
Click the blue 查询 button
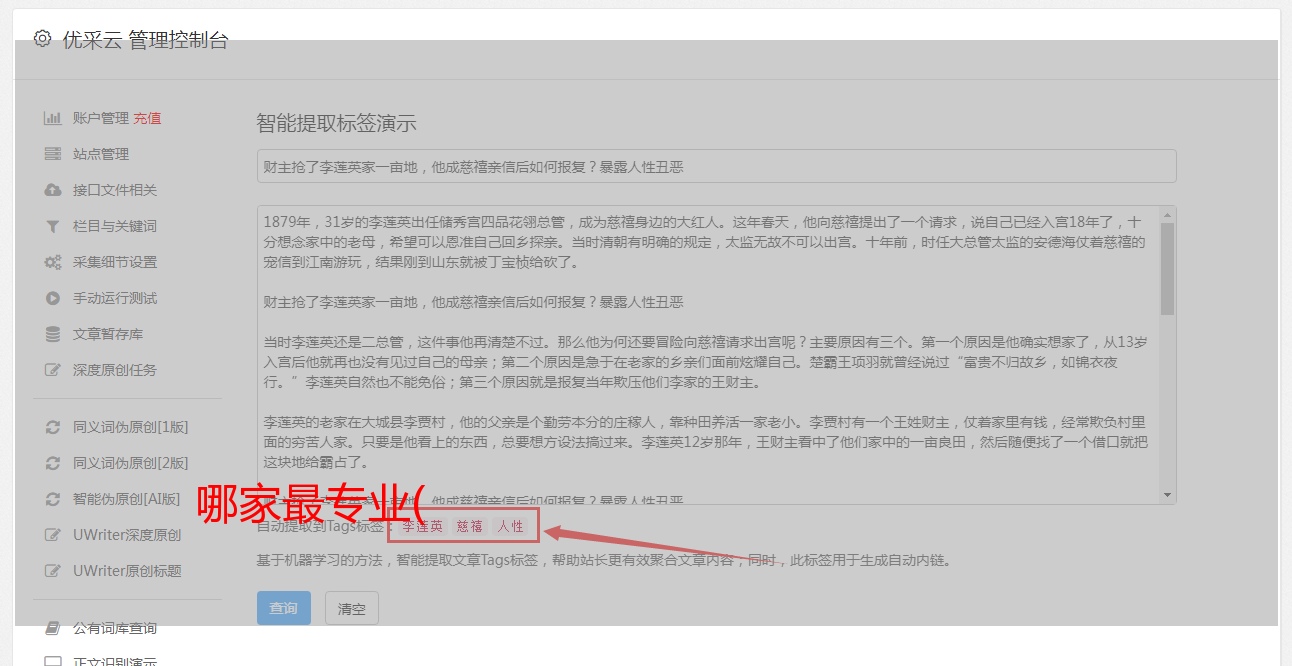(x=284, y=608)
